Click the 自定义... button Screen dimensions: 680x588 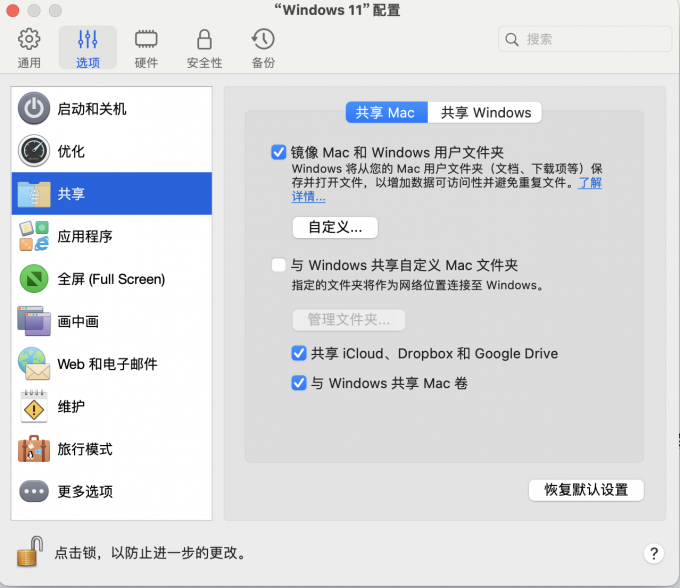335,227
